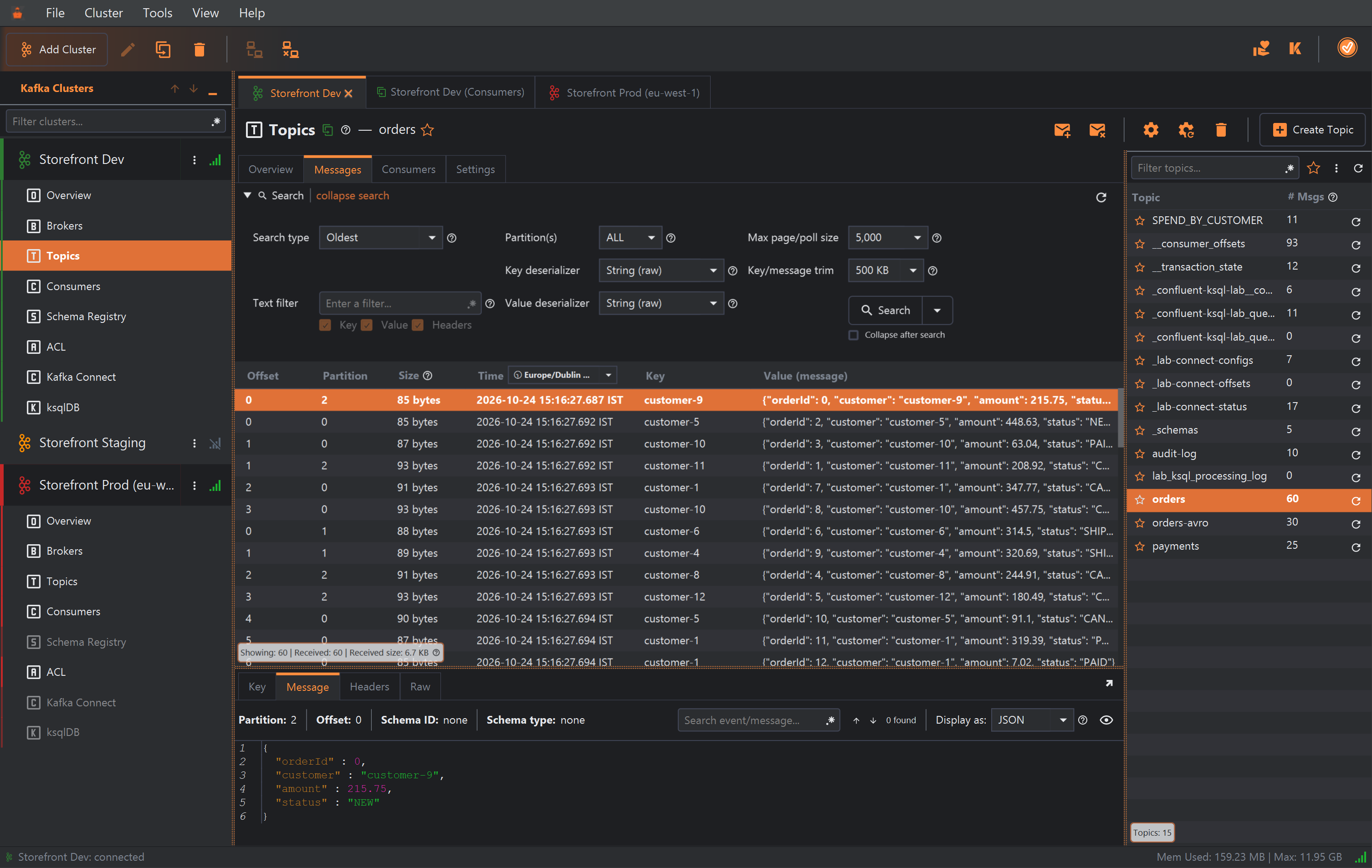Toggle the Headers filter checkbox
This screenshot has width=1372, height=868.
point(418,325)
